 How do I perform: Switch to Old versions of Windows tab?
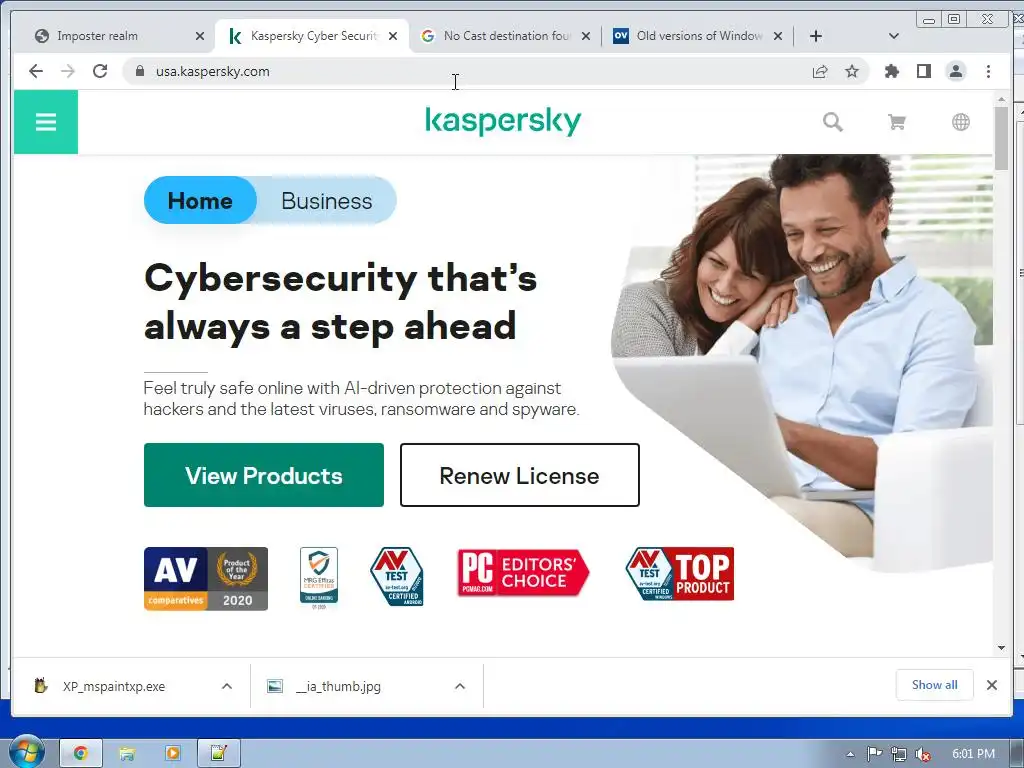pos(697,36)
